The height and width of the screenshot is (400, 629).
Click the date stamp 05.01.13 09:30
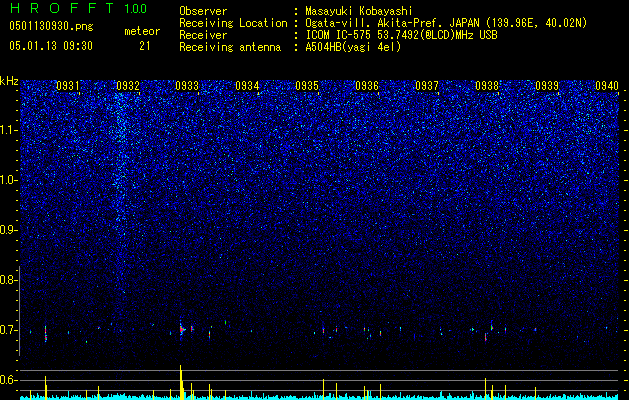pos(51,46)
